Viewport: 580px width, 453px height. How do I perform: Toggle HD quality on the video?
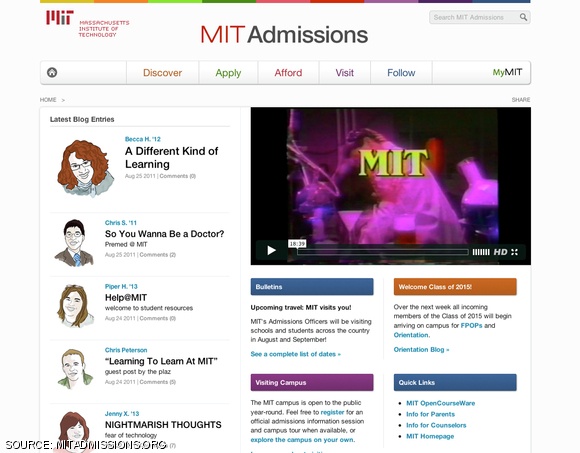(x=500, y=252)
